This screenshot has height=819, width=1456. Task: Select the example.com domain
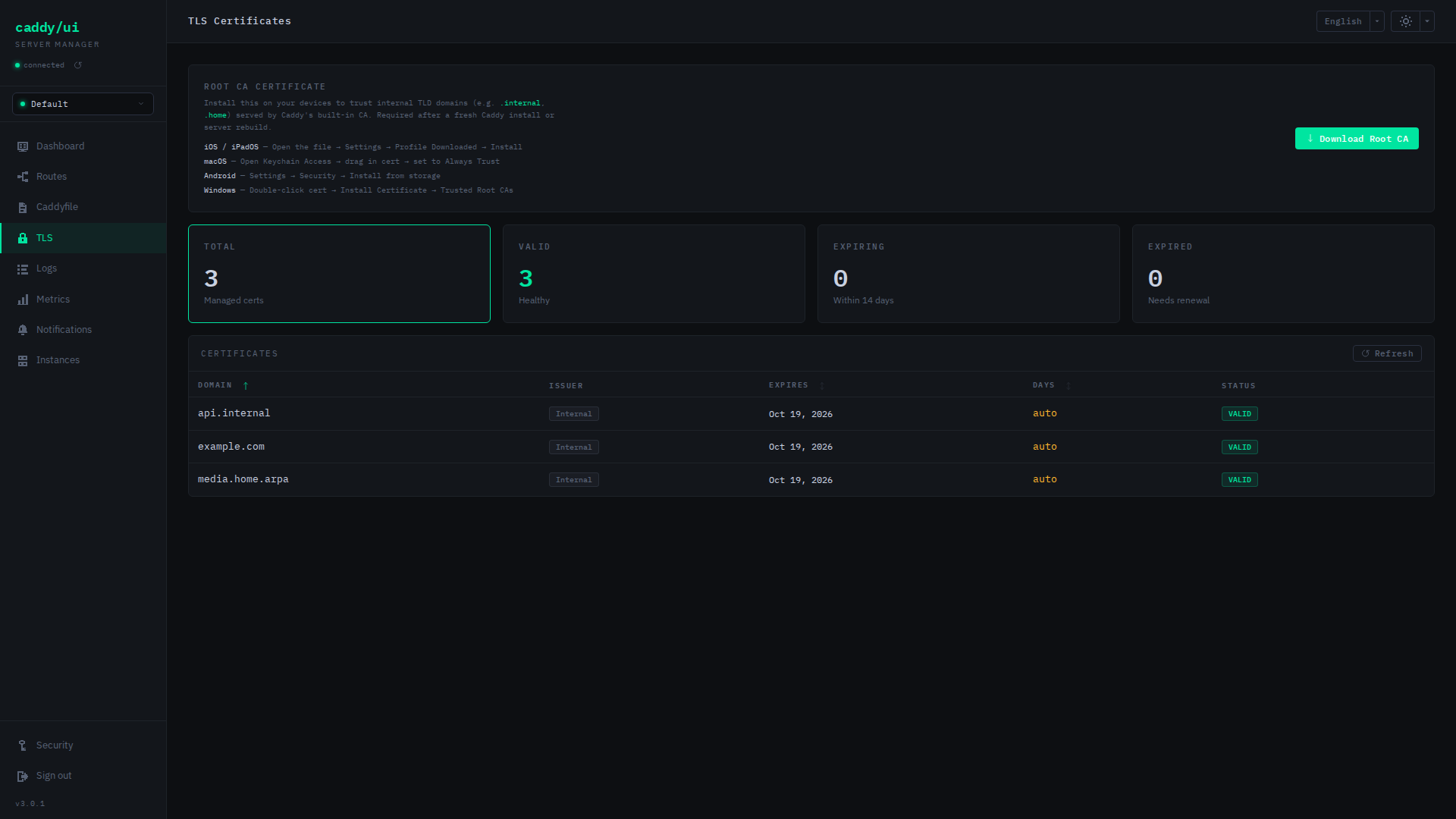231,447
